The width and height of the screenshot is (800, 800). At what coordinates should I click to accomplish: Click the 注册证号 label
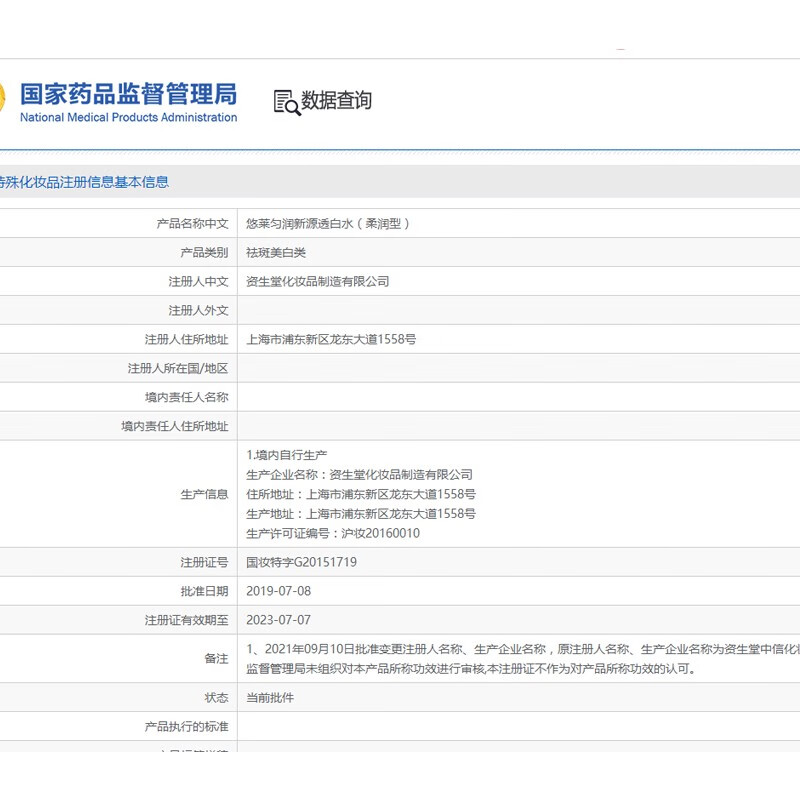click(x=204, y=563)
